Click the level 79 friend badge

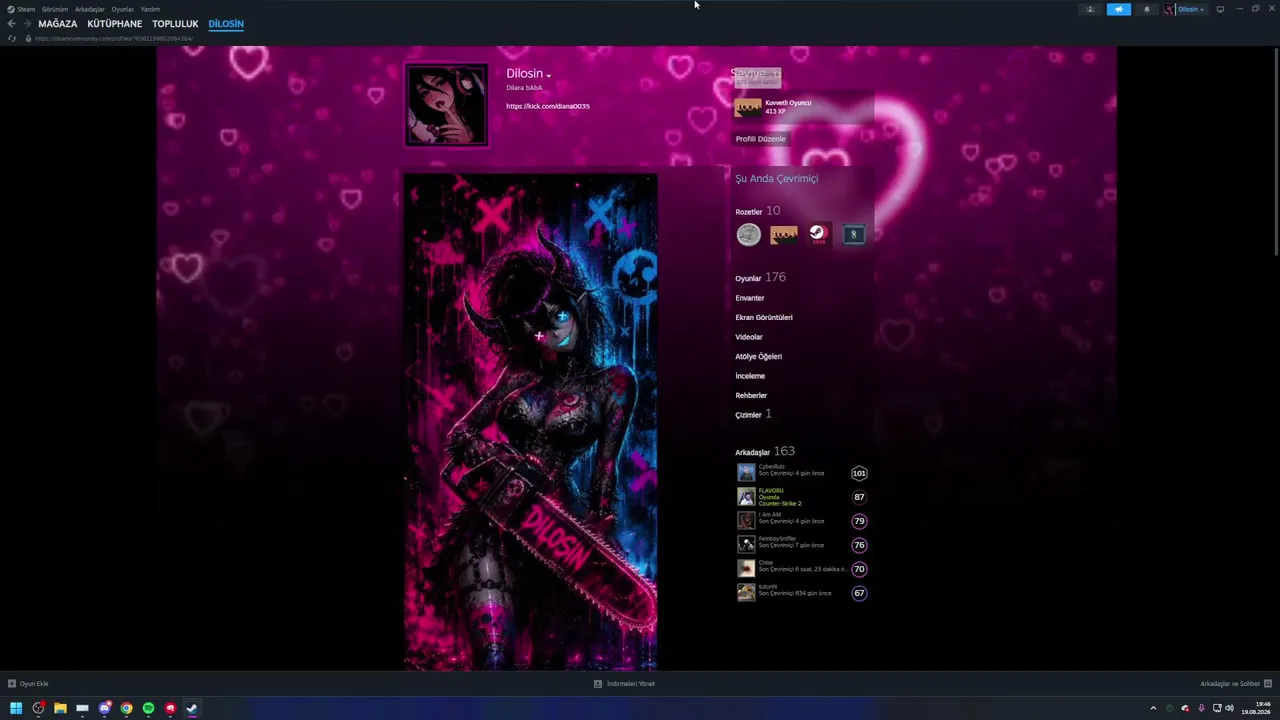click(859, 521)
